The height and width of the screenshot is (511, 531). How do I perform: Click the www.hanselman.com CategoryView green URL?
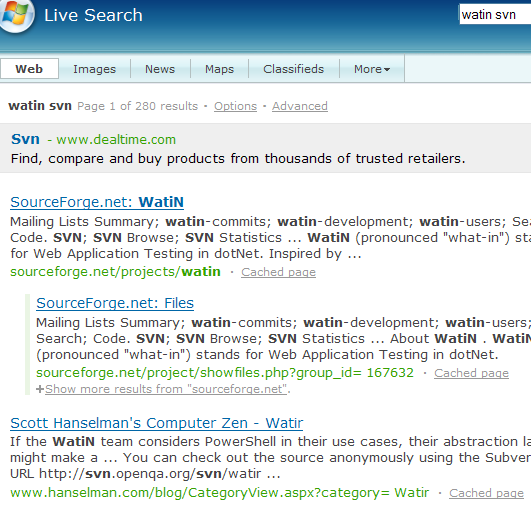tap(219, 493)
